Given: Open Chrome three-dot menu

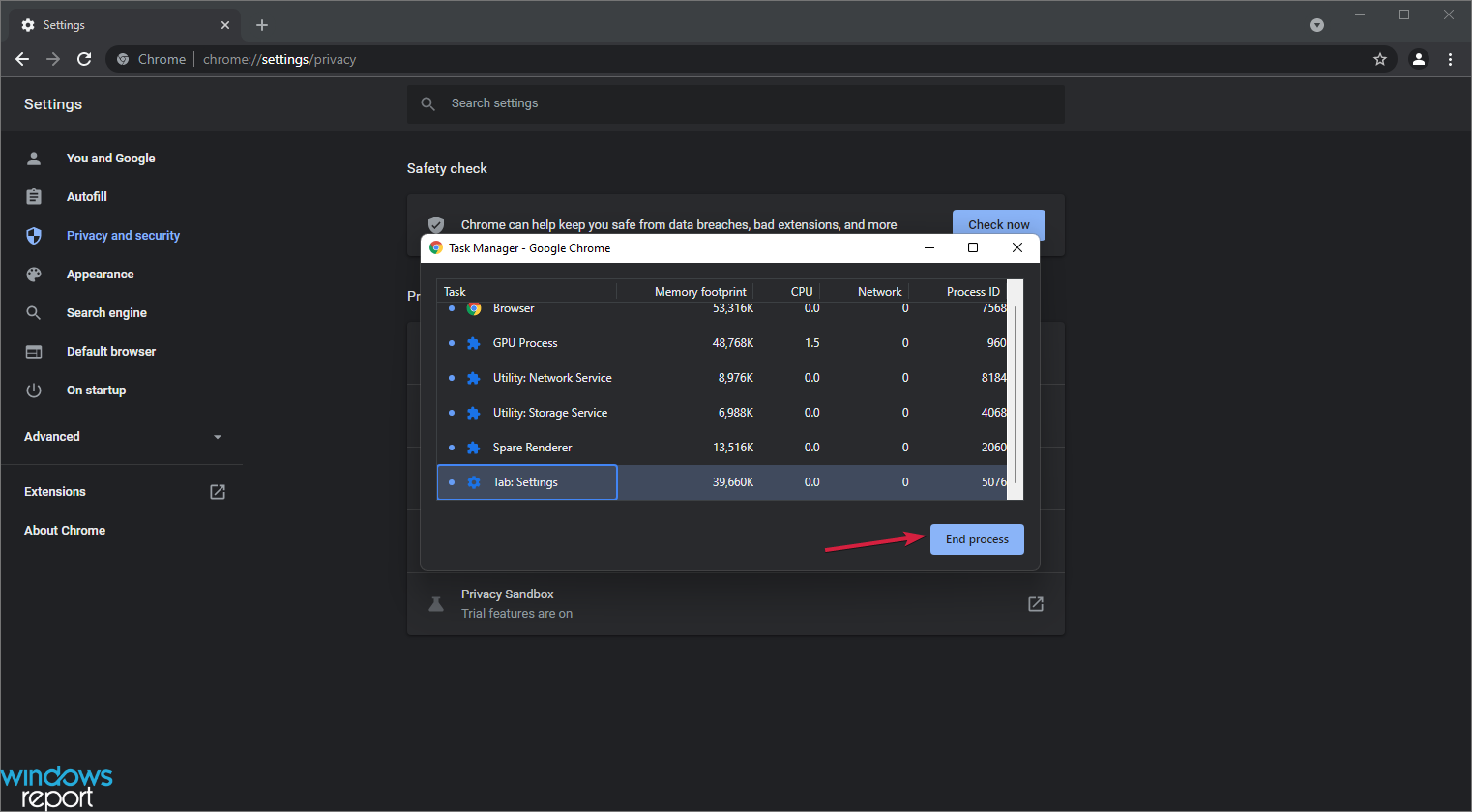Looking at the screenshot, I should click(1450, 59).
